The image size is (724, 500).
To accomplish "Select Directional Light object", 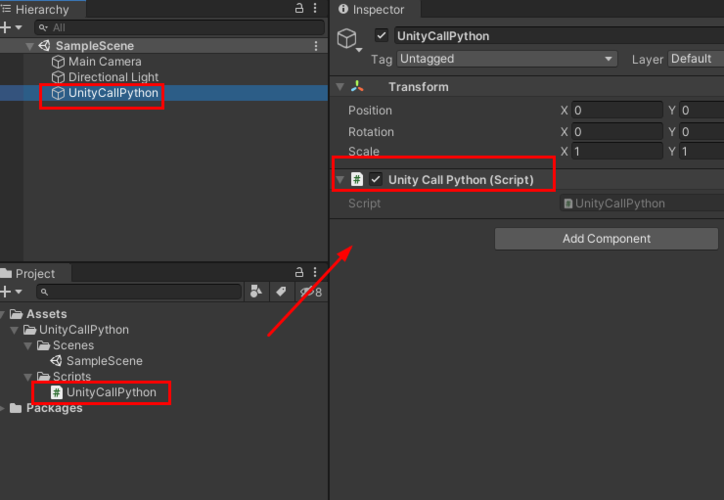I will pos(113,77).
